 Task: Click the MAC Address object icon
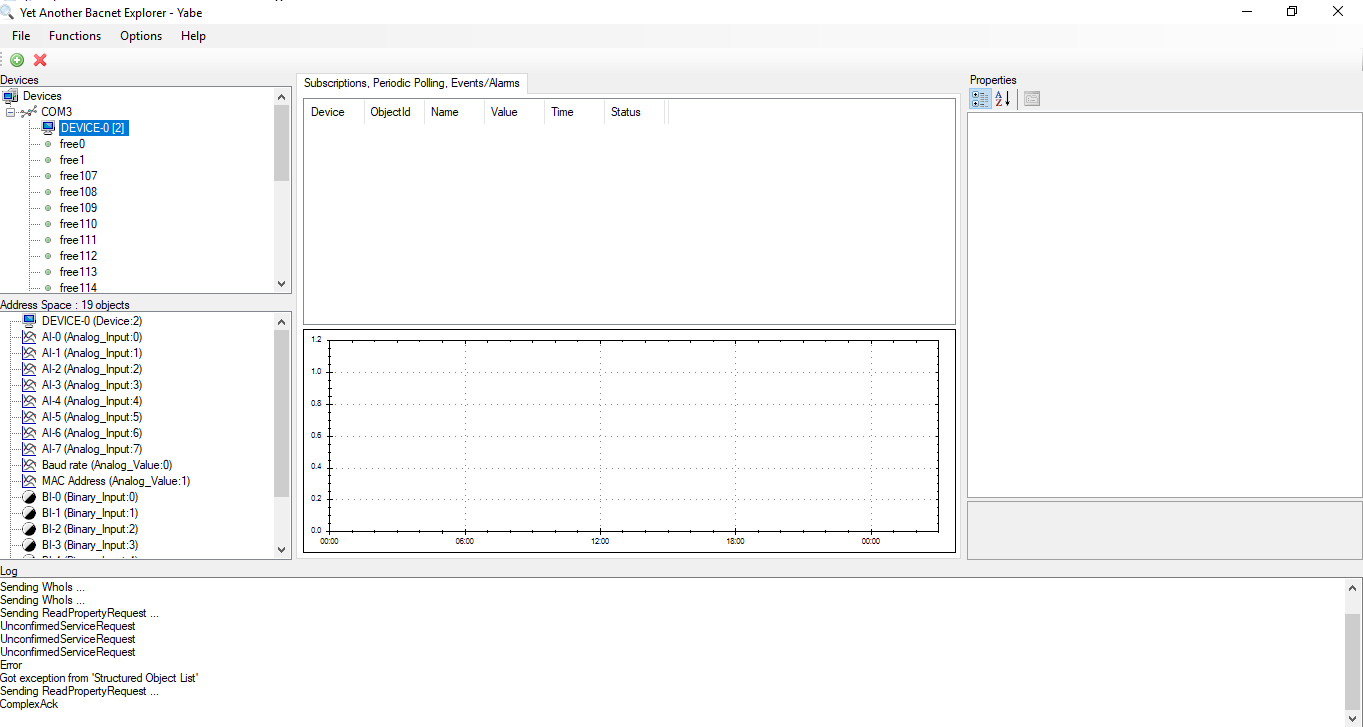click(x=28, y=481)
